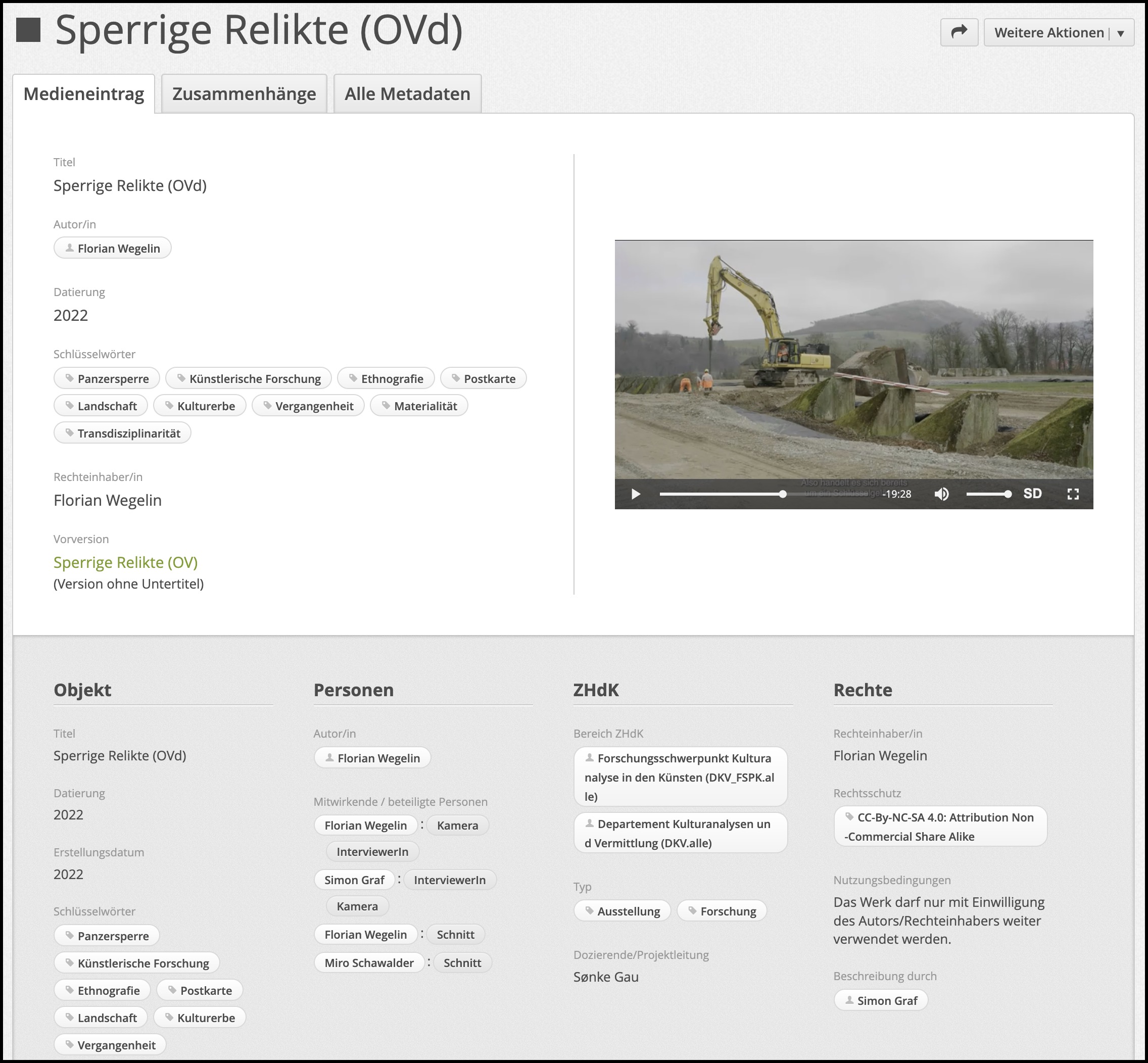The height and width of the screenshot is (1063, 1148).
Task: Select the Medieneintrag tab
Action: (84, 94)
